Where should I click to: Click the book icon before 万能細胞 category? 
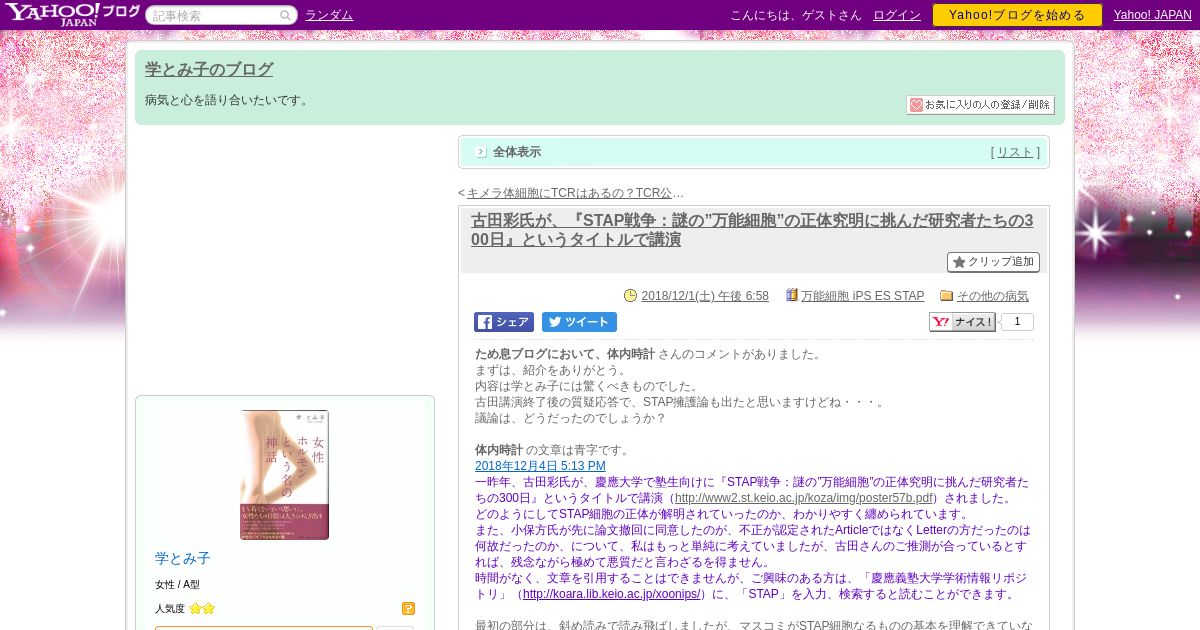(791, 296)
